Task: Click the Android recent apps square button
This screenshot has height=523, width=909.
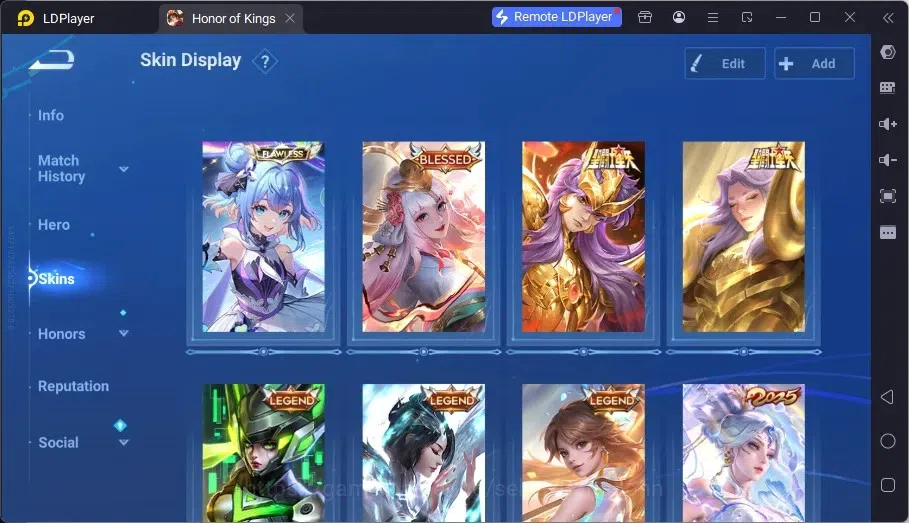Action: 888,485
